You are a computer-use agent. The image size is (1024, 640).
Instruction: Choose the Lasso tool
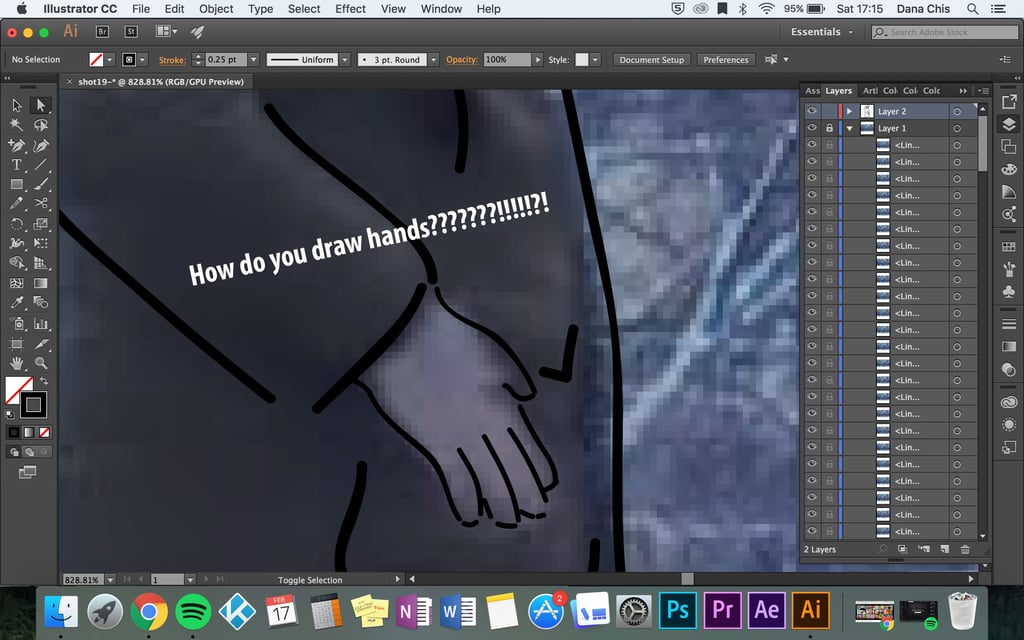pos(41,125)
